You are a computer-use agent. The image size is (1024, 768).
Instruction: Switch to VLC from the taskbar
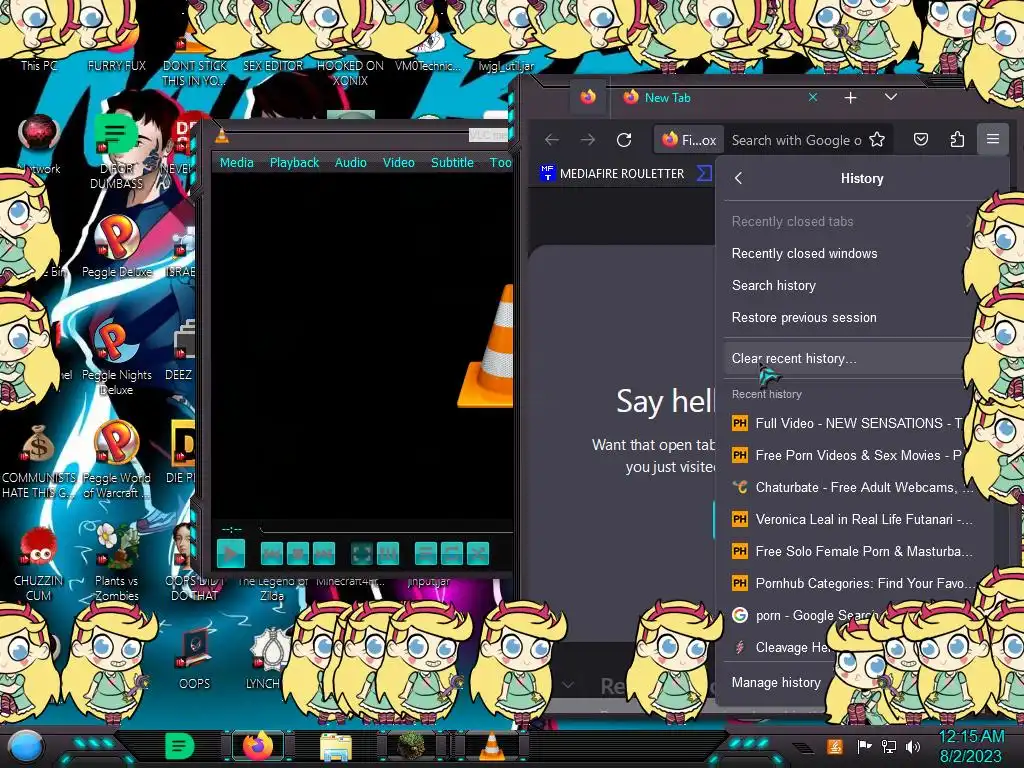point(492,746)
